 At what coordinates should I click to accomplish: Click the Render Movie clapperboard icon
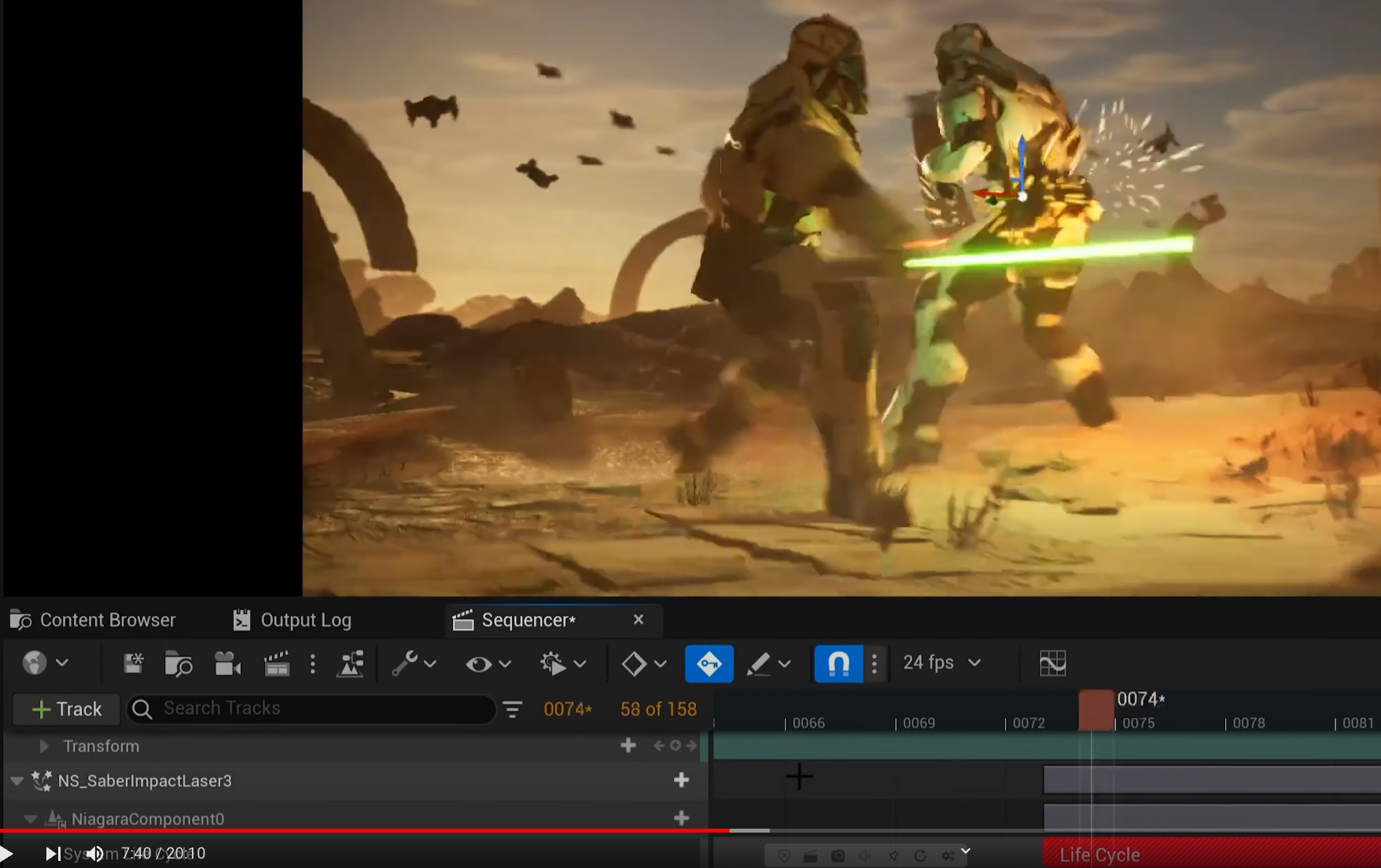tap(276, 664)
